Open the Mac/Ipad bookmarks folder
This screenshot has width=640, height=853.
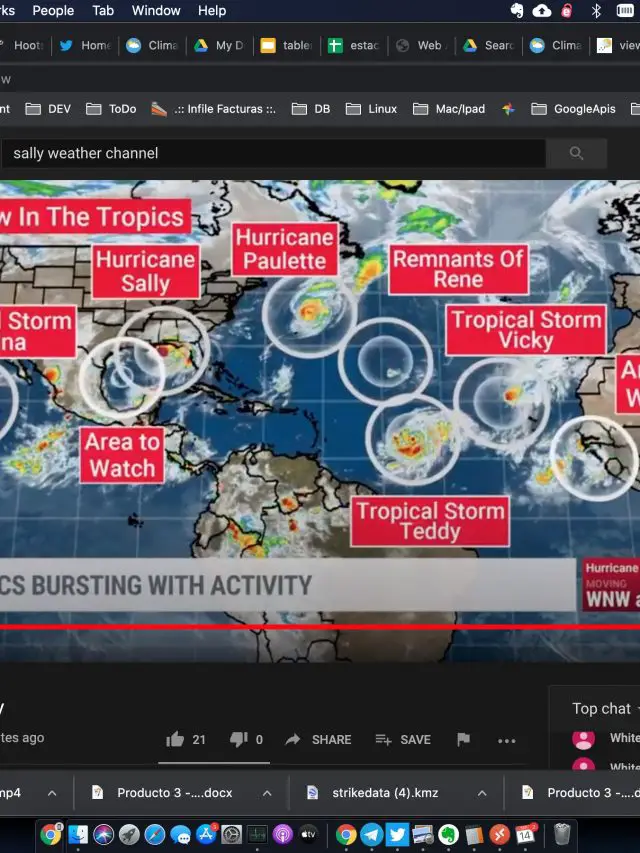[x=448, y=109]
